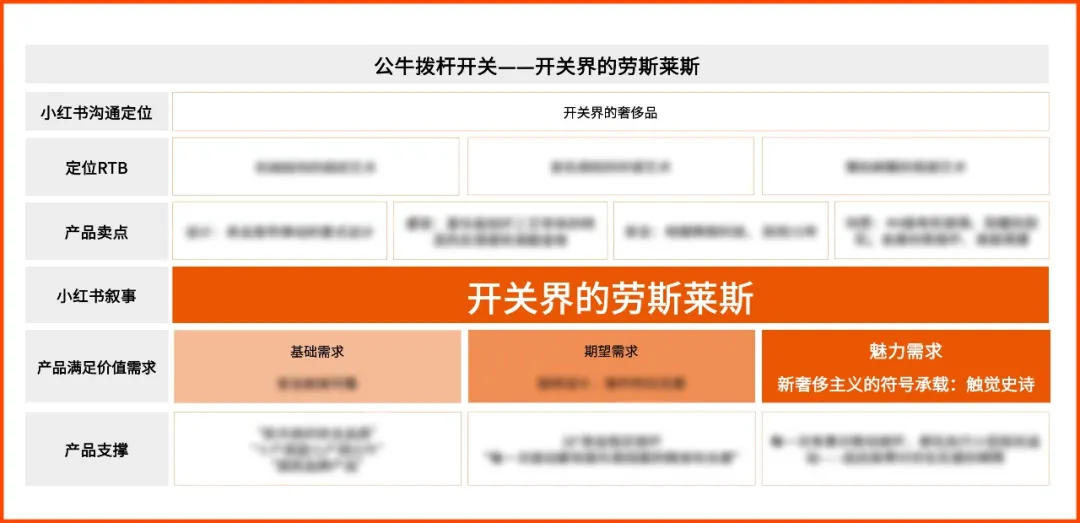Select the 产品支撑 row label

tap(97, 449)
